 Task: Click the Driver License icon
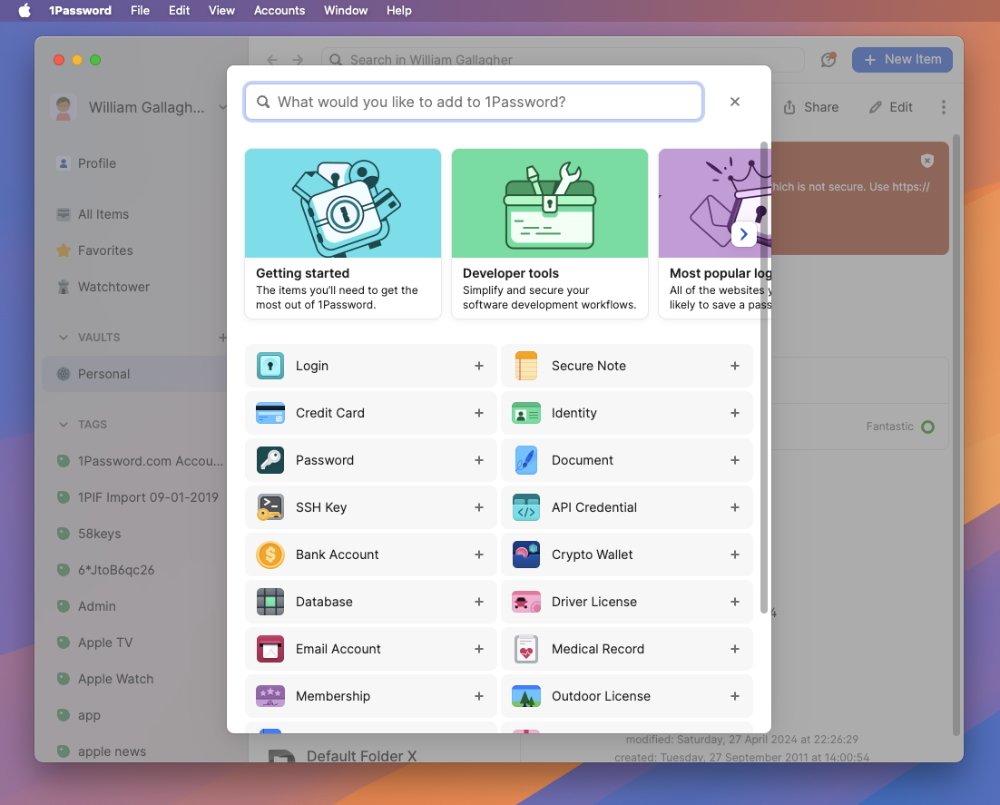526,602
